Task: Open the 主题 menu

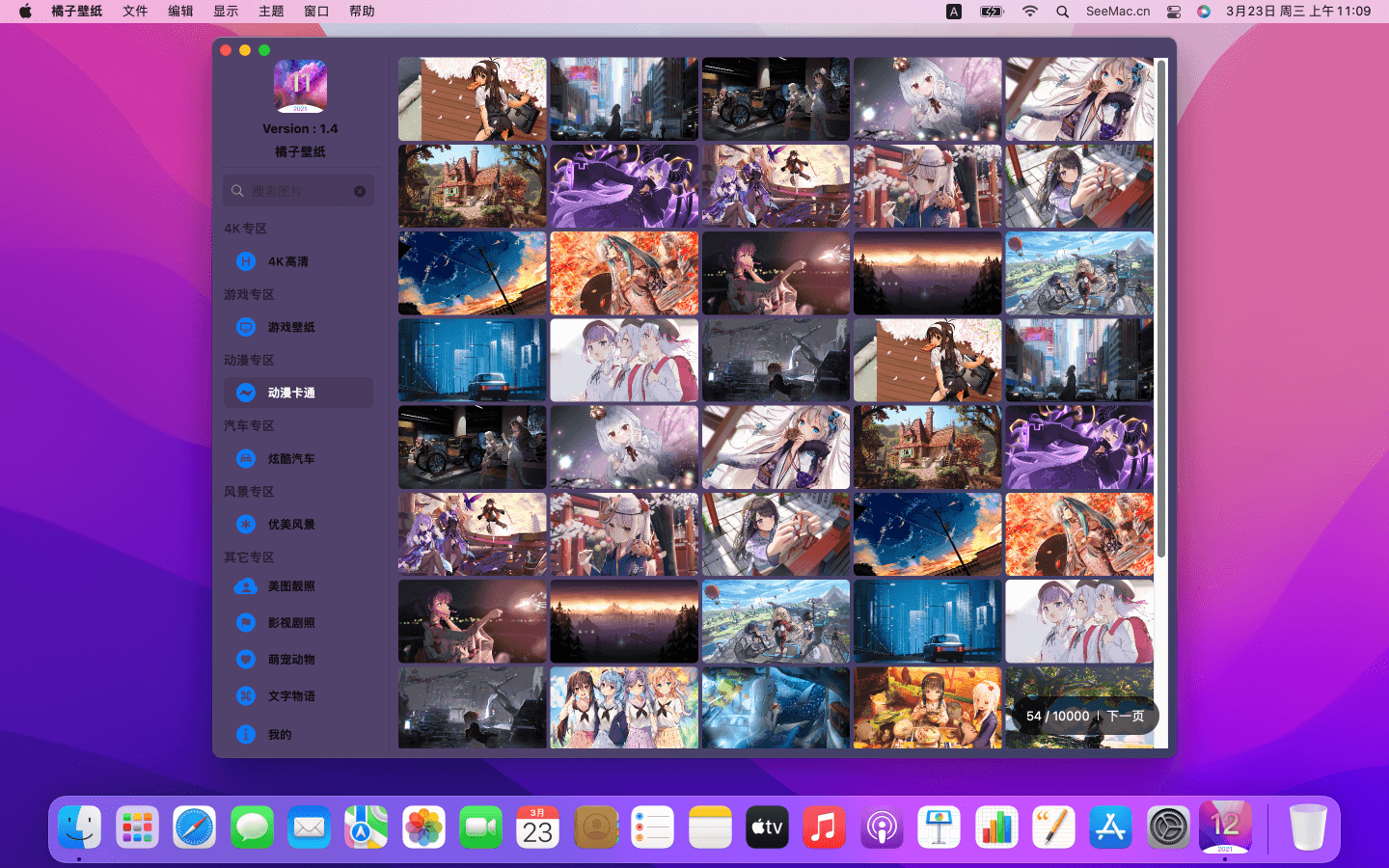Action: pyautogui.click(x=271, y=12)
